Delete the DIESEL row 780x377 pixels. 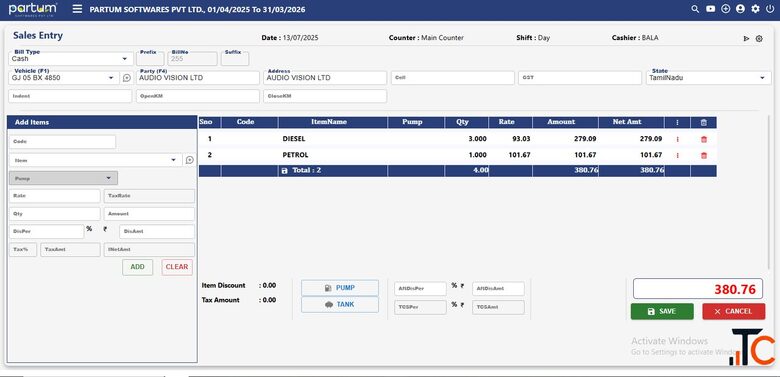tap(703, 139)
